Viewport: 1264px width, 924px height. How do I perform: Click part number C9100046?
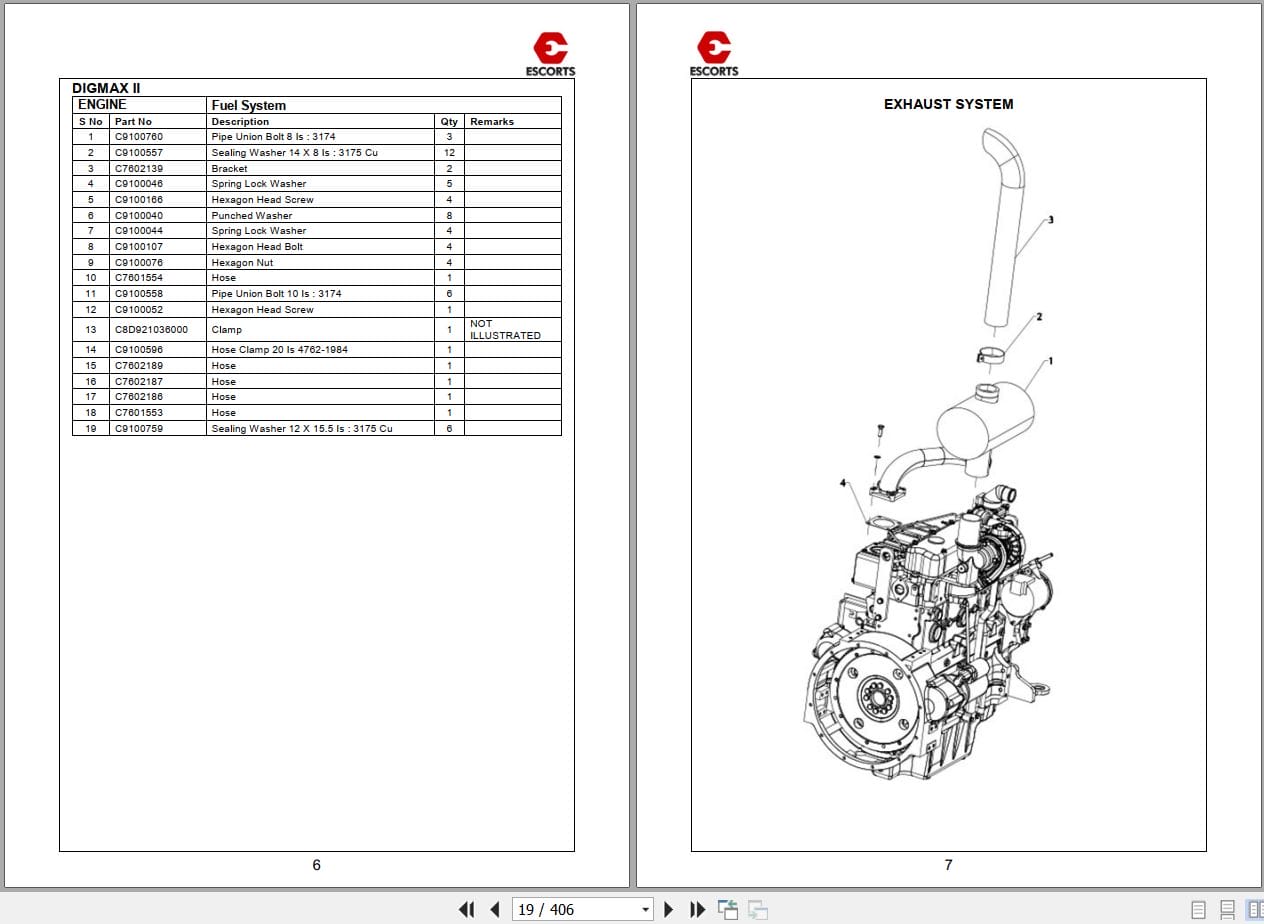pyautogui.click(x=139, y=183)
